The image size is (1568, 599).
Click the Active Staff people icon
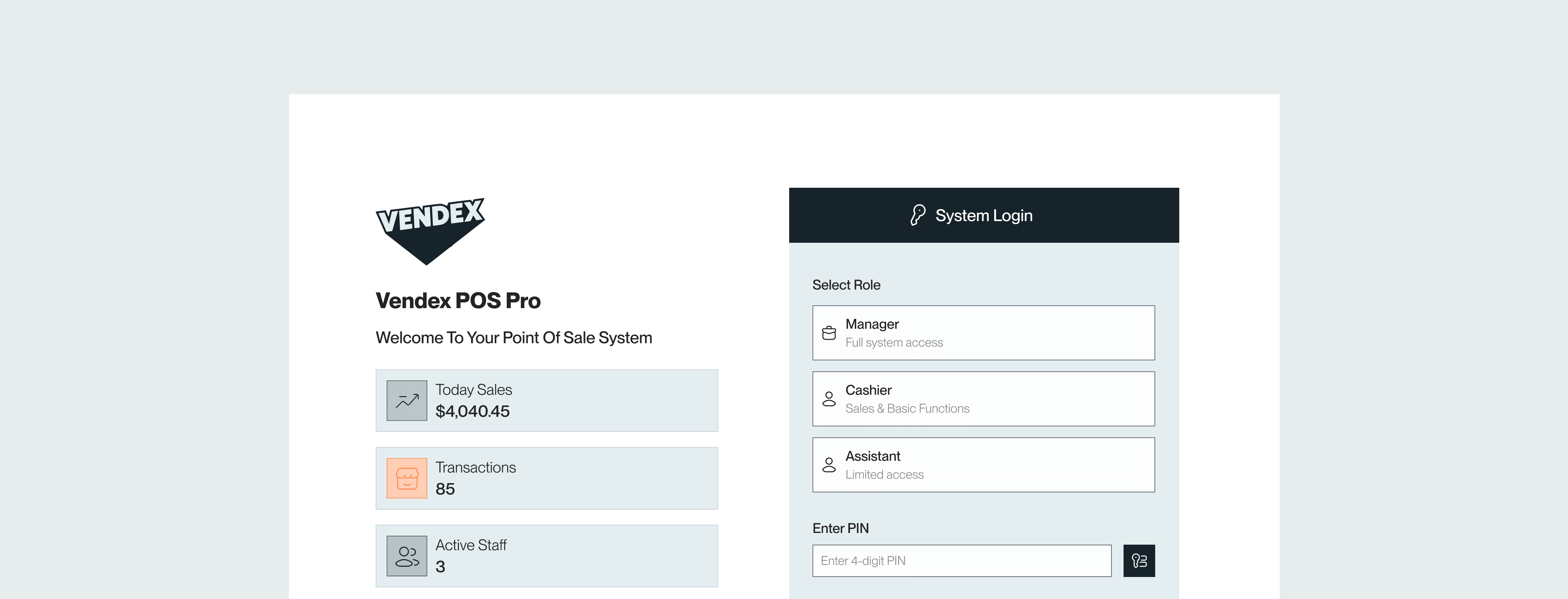coord(407,556)
